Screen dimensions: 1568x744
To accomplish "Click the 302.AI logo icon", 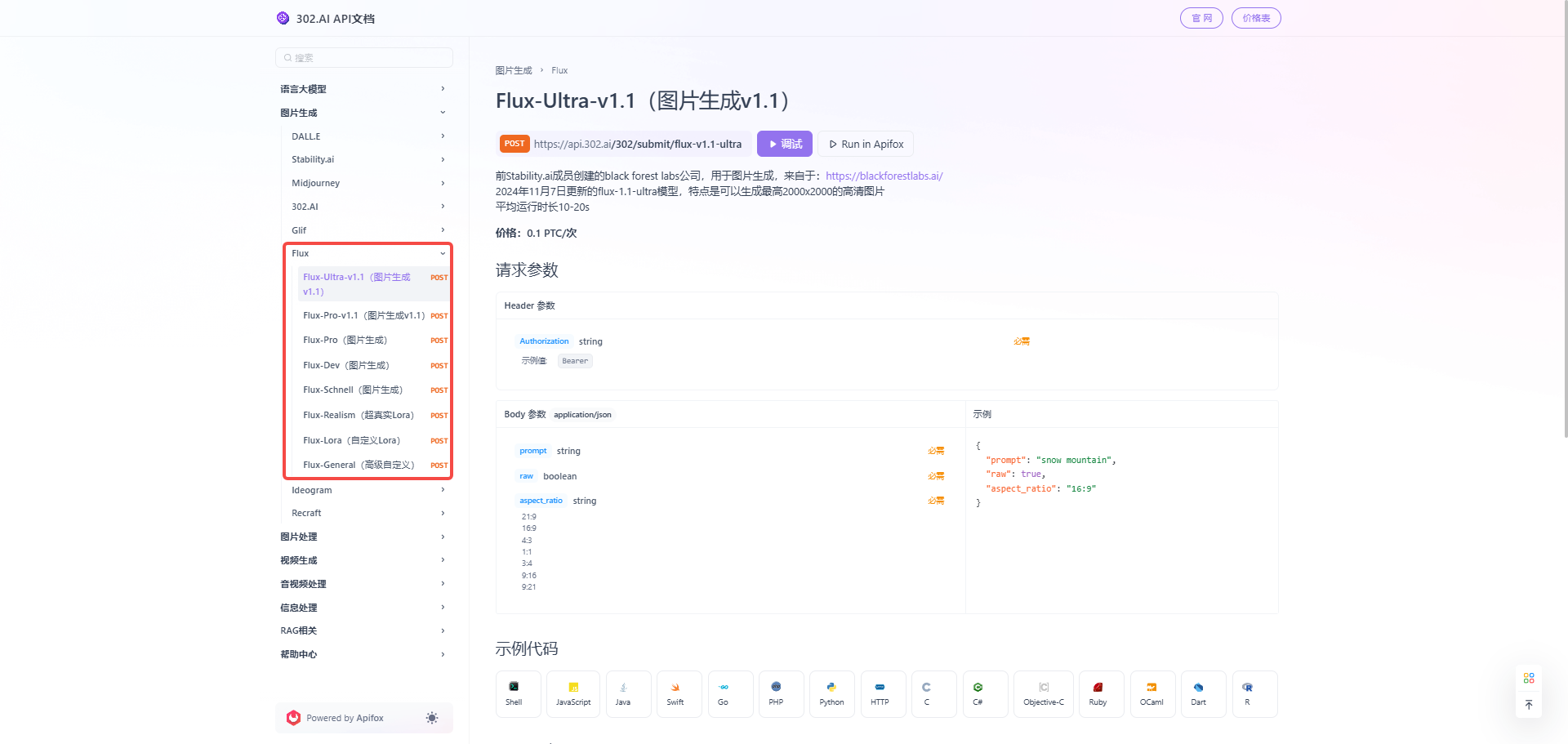I will 283,18.
